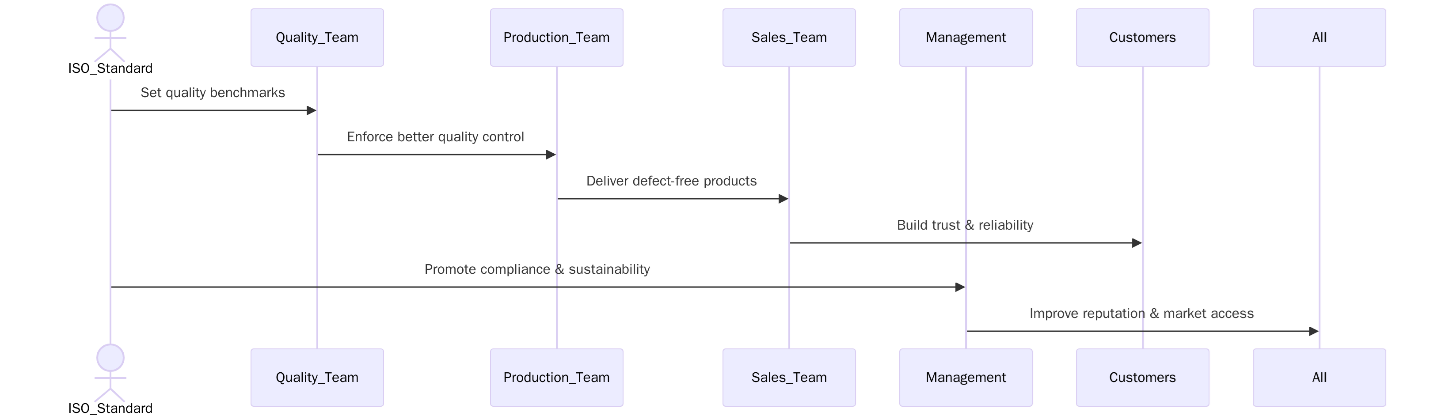Select the bottom Quality_Team participant box
Viewport: 1430px width, 416px height.
317,377
